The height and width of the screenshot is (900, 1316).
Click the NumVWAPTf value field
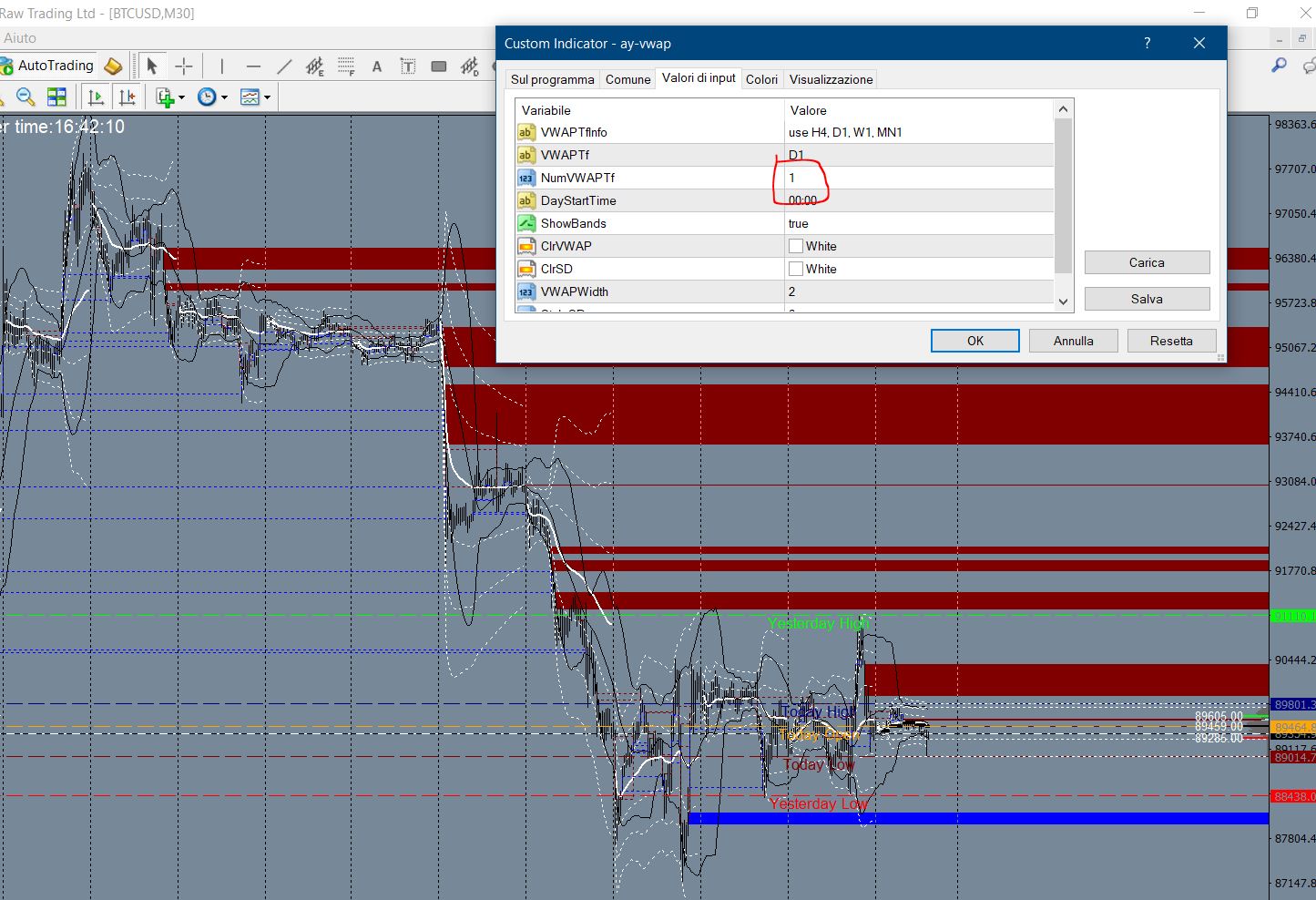coord(918,178)
